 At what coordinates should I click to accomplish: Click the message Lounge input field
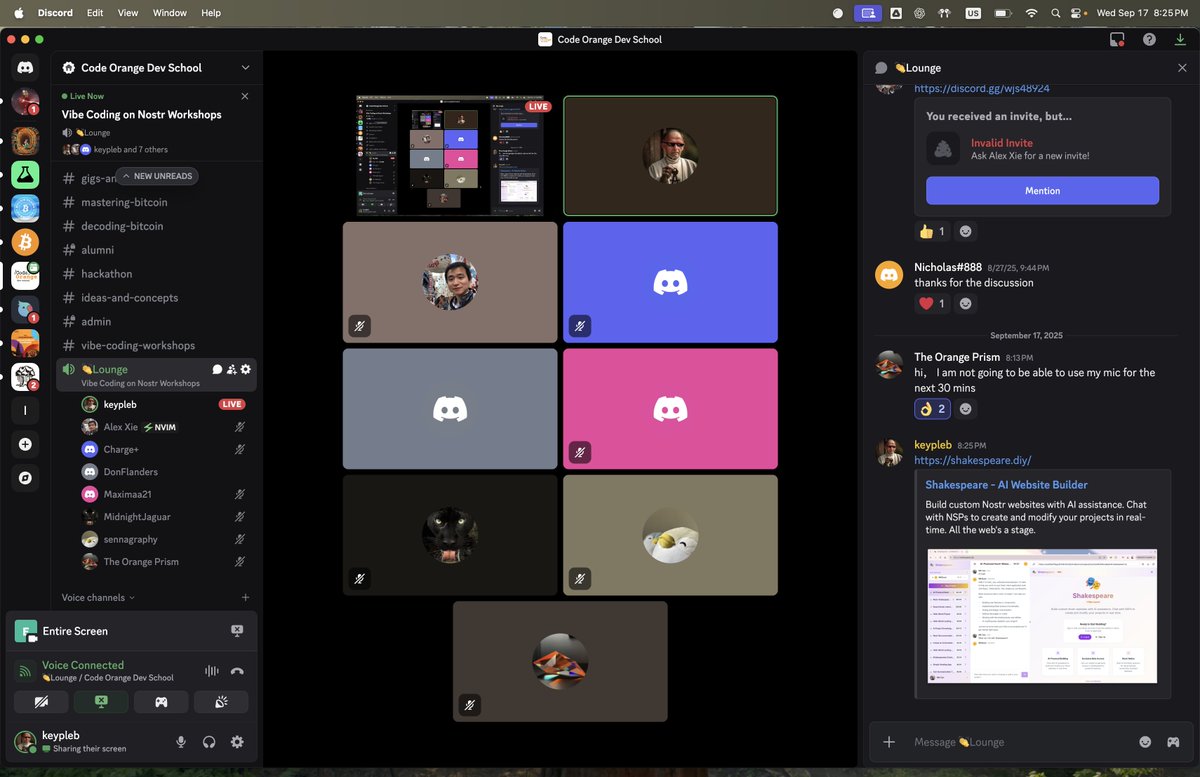pyautogui.click(x=1020, y=742)
